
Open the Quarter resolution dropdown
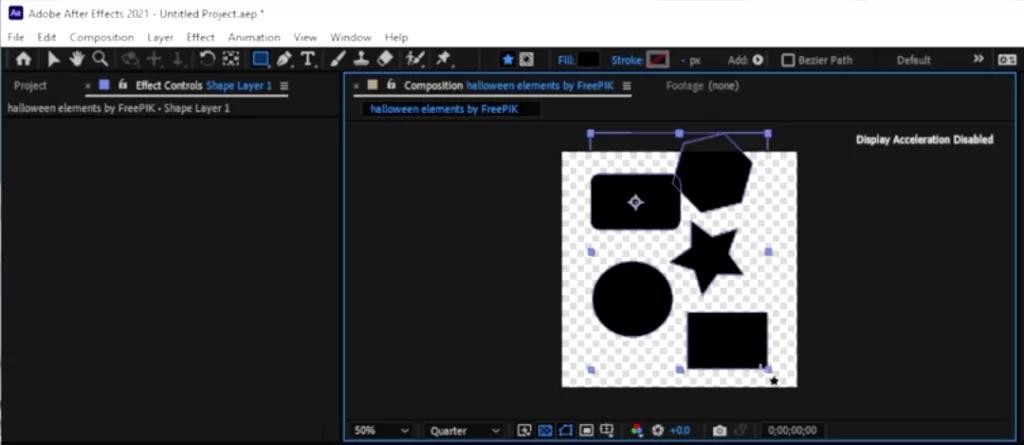[464, 431]
